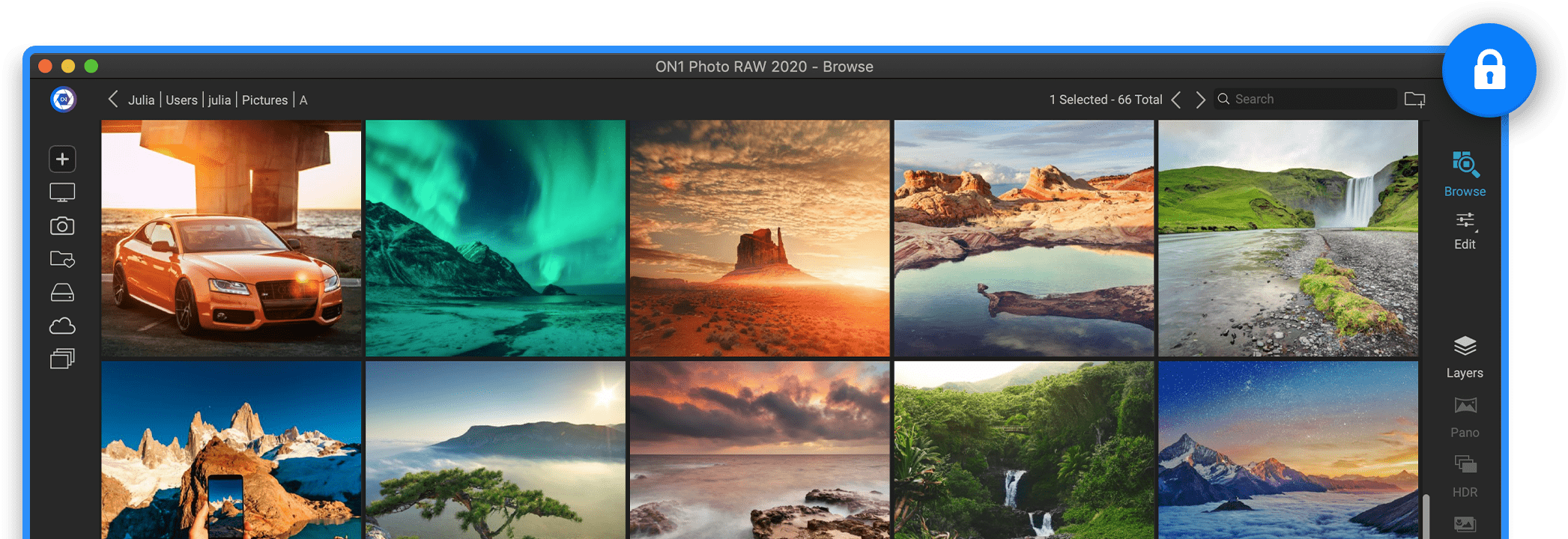Open the albums stacked-windows icon

(x=62, y=359)
